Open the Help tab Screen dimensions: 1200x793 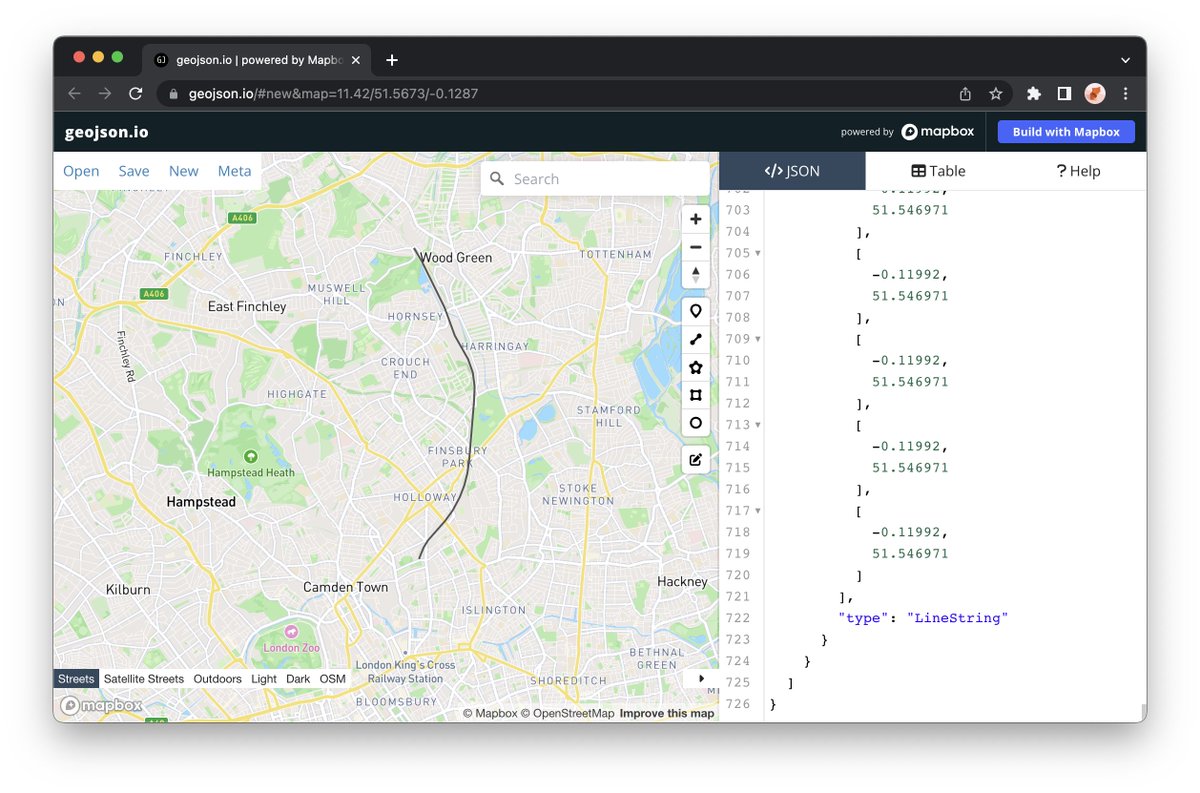coord(1078,171)
